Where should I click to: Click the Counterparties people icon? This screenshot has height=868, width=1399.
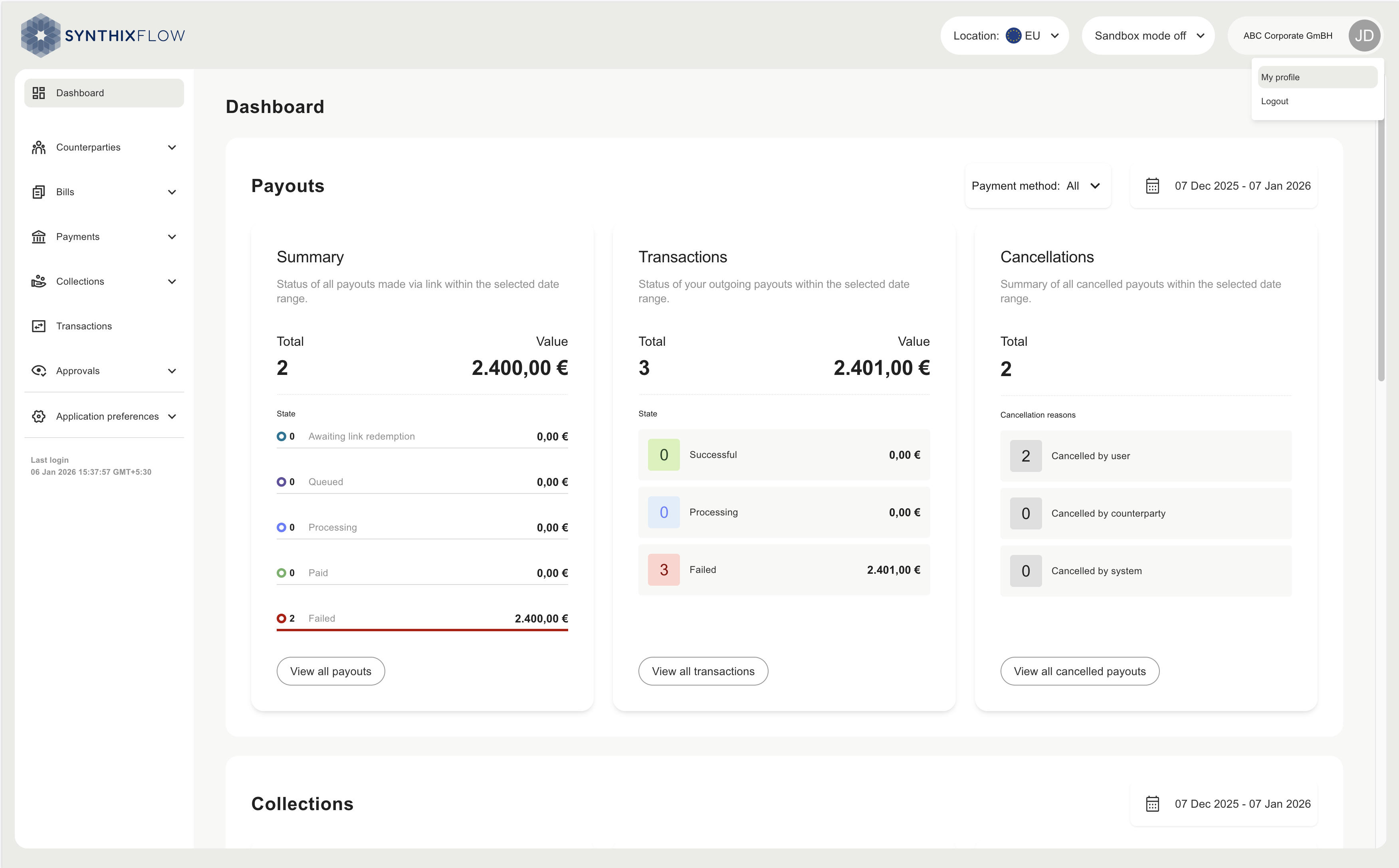38,148
